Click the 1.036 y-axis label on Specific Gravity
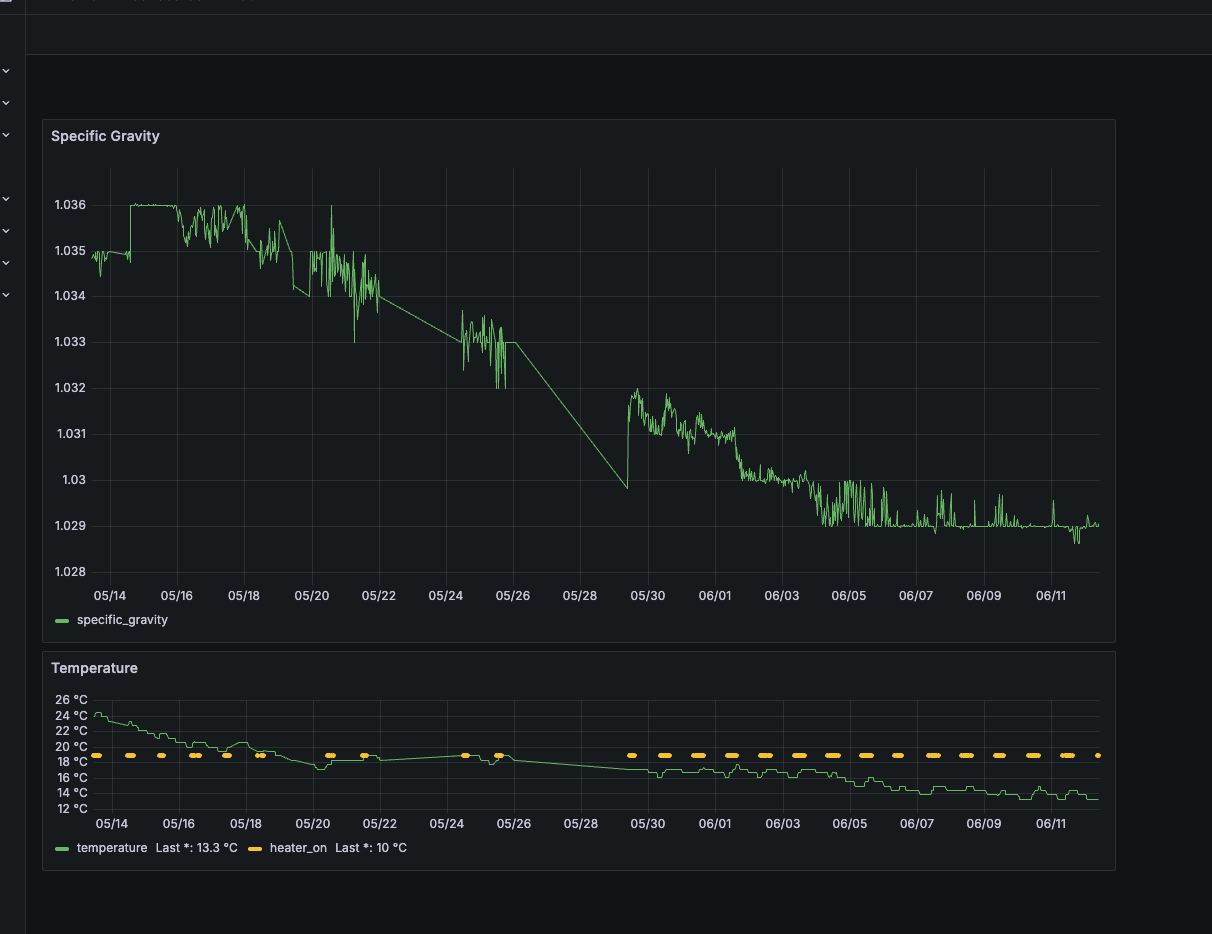Screen dimensions: 1212x934 (x=69, y=205)
